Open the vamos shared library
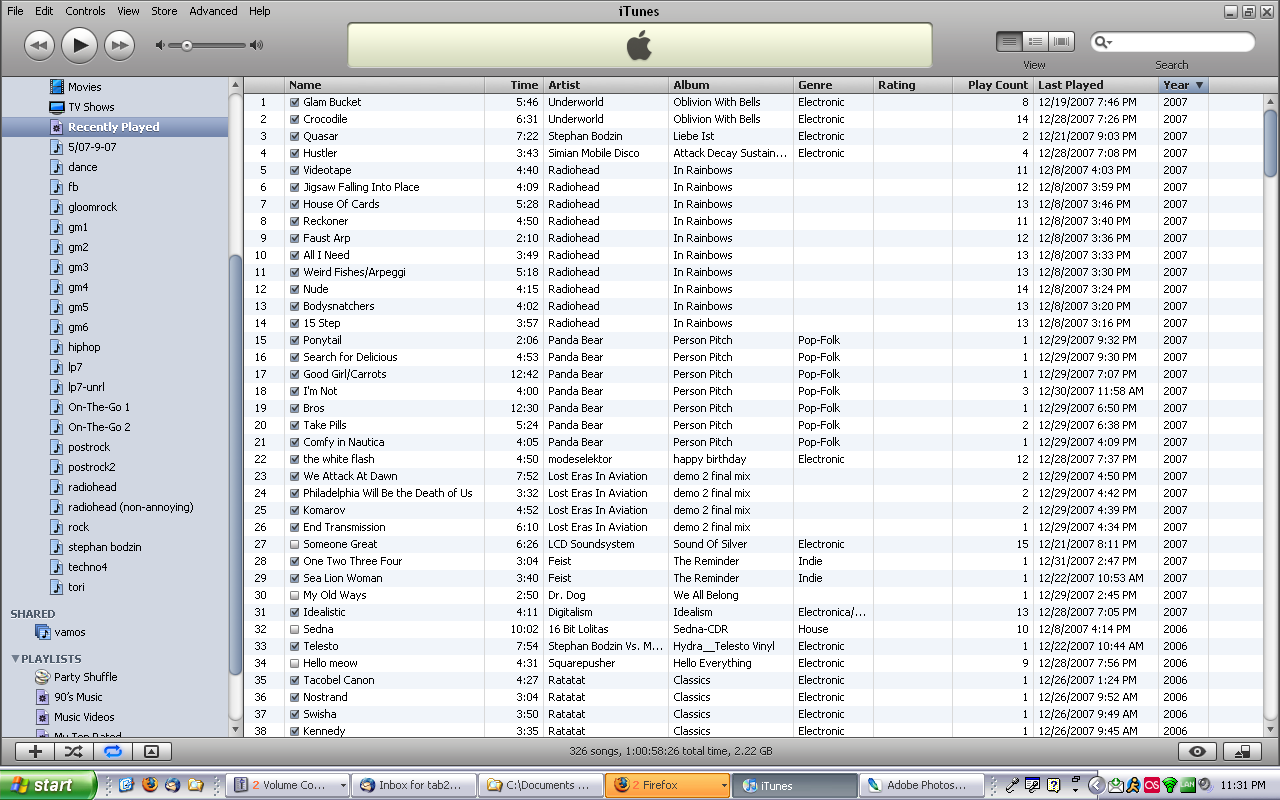Image resolution: width=1280 pixels, height=800 pixels. (x=70, y=632)
